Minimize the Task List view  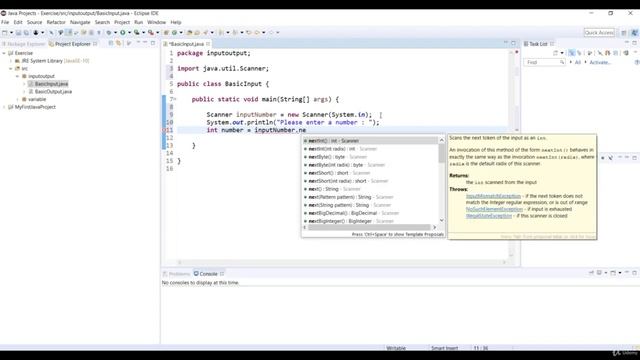tap(627, 42)
